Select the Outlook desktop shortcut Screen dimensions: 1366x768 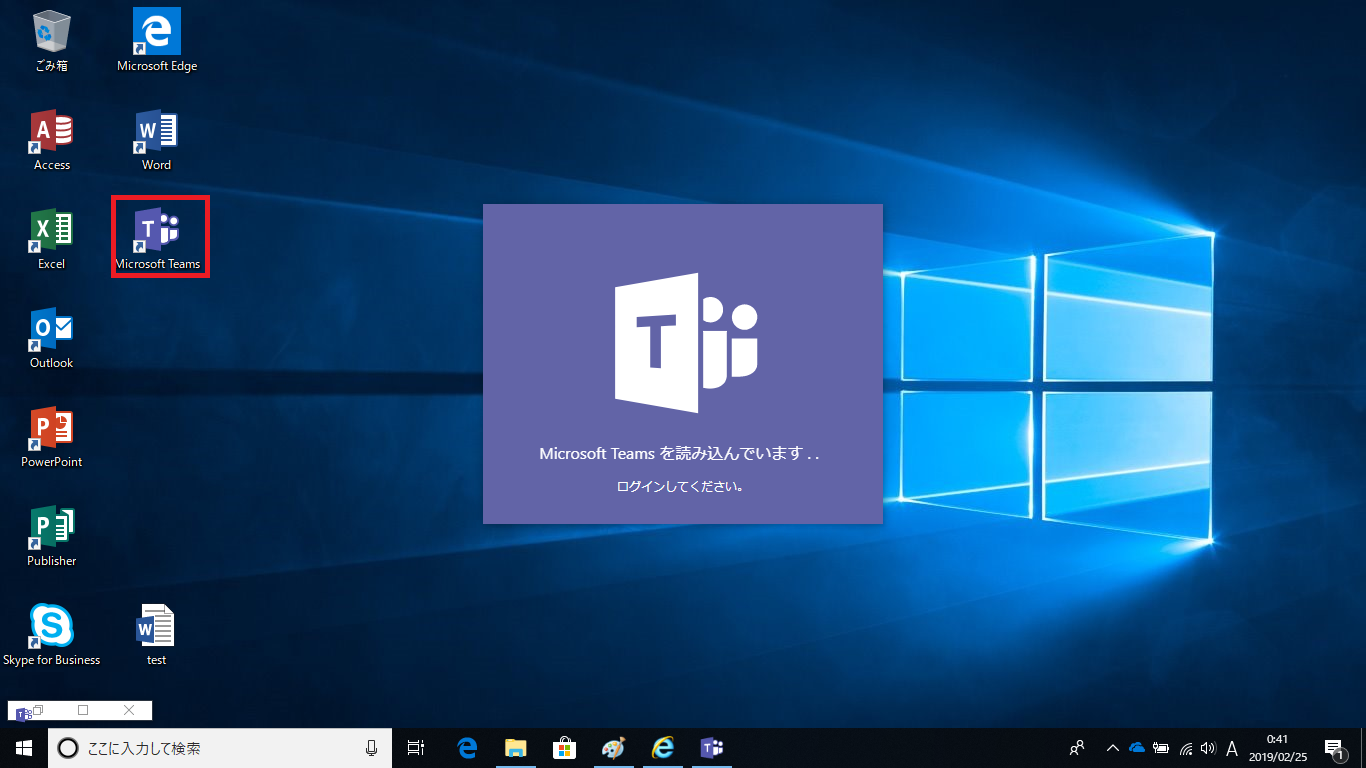pyautogui.click(x=52, y=339)
